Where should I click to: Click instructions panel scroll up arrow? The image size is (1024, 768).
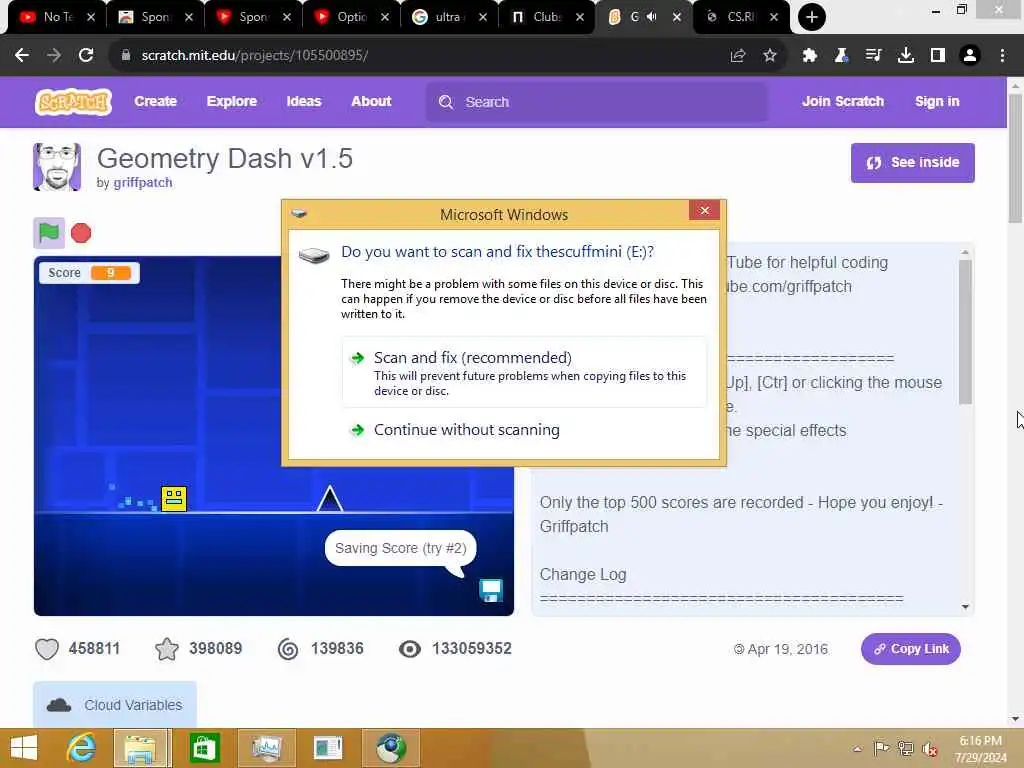[x=965, y=252]
